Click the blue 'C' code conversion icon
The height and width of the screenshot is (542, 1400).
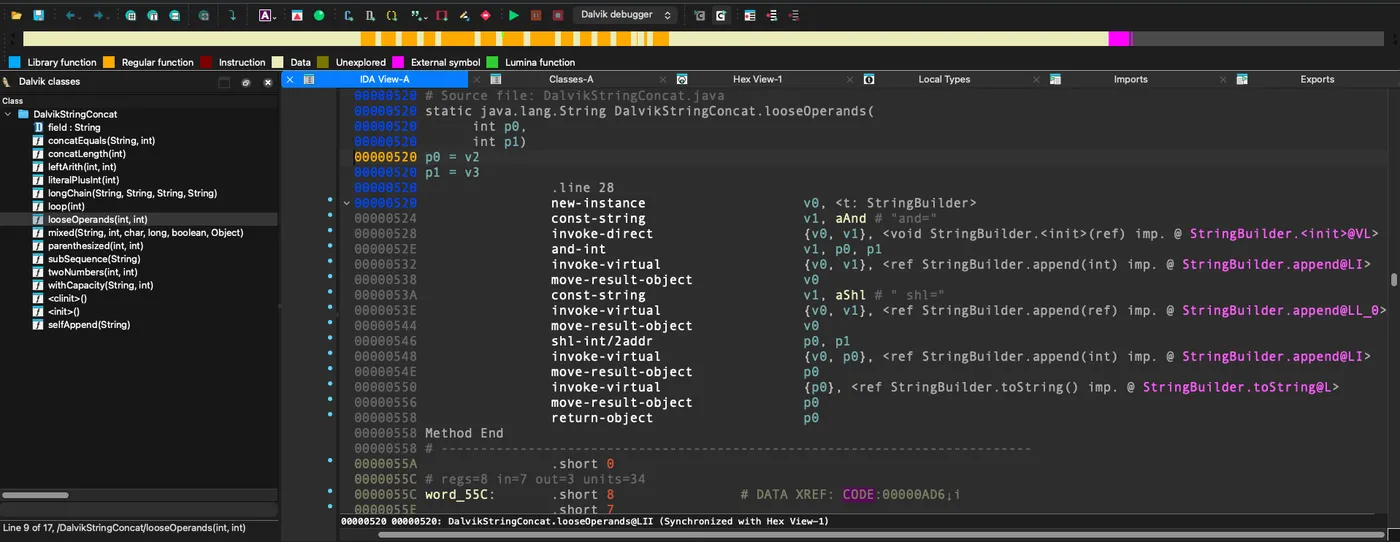pyautogui.click(x=348, y=15)
